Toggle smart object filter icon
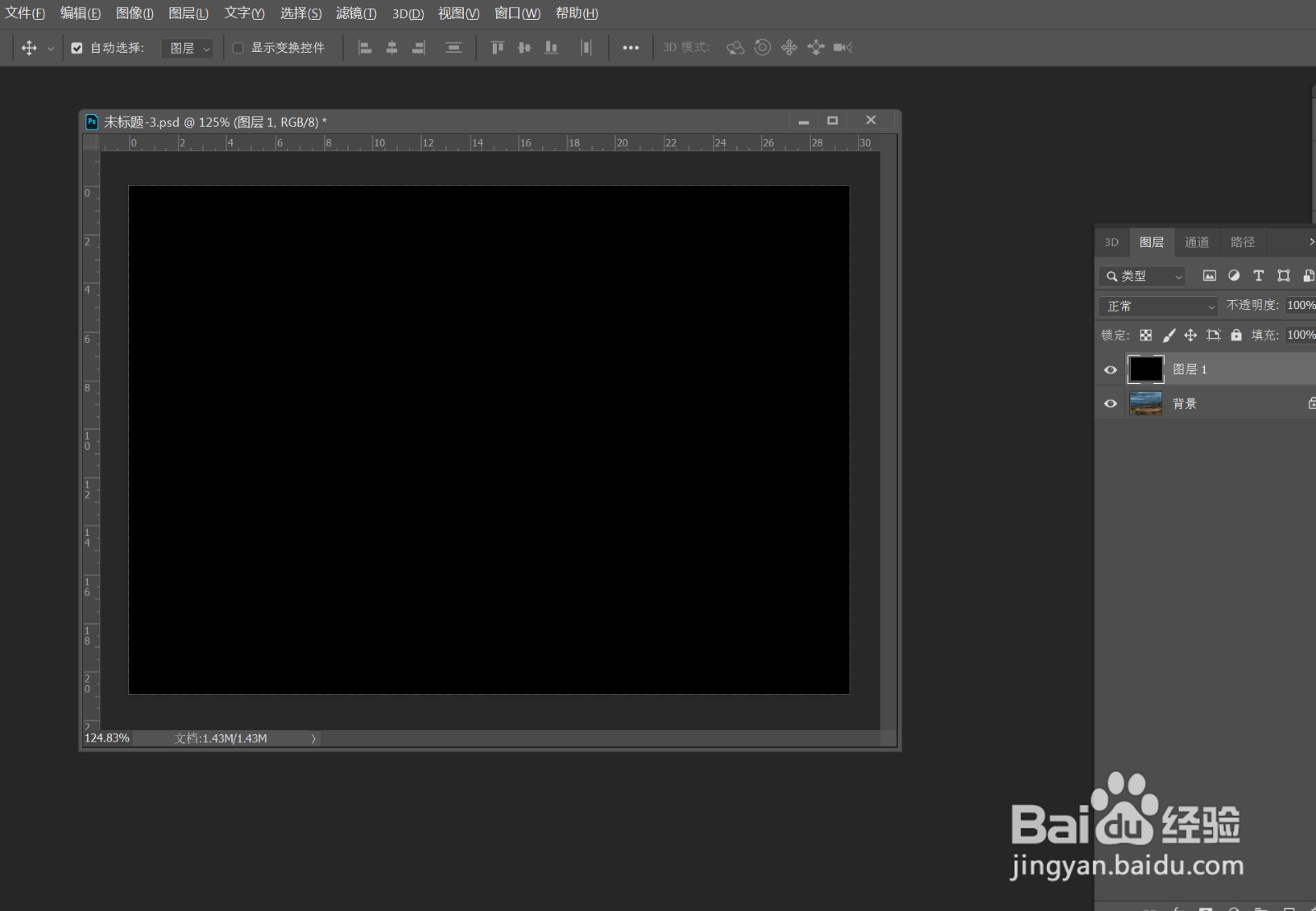Viewport: 1316px width, 911px height. point(1308,276)
